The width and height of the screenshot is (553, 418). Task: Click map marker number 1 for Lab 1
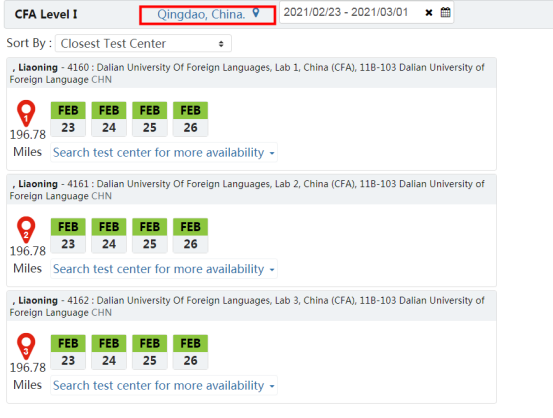(26, 113)
